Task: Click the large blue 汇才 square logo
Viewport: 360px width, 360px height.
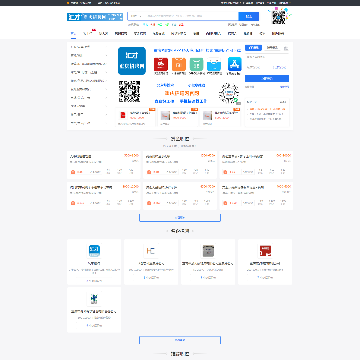Action: 132,61
